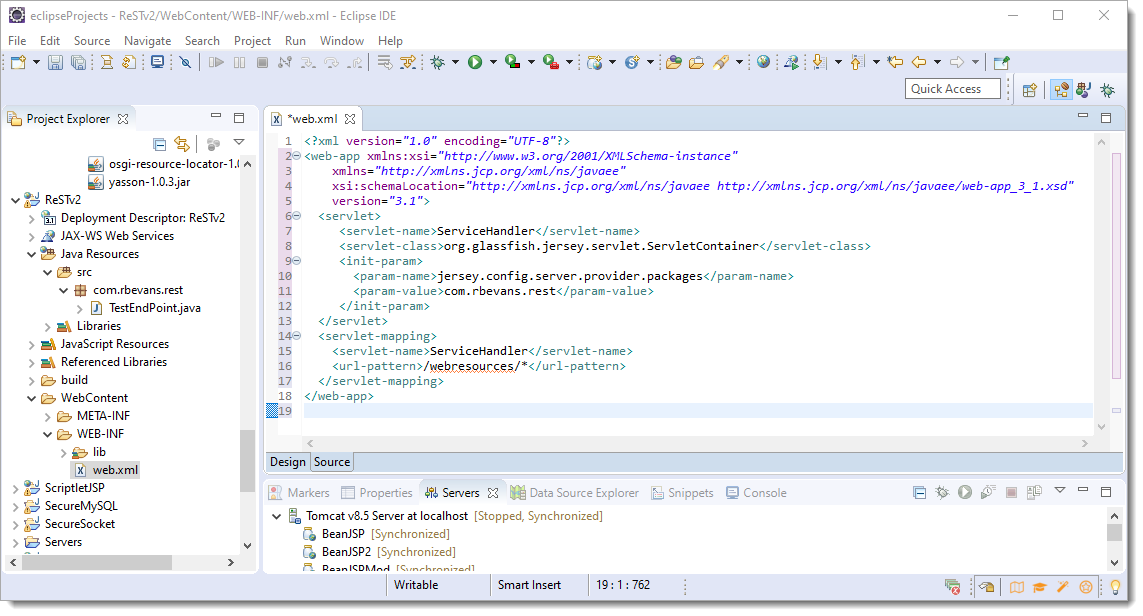The height and width of the screenshot is (616, 1143).
Task: Switch to the Debug perspective icon
Action: [1108, 90]
